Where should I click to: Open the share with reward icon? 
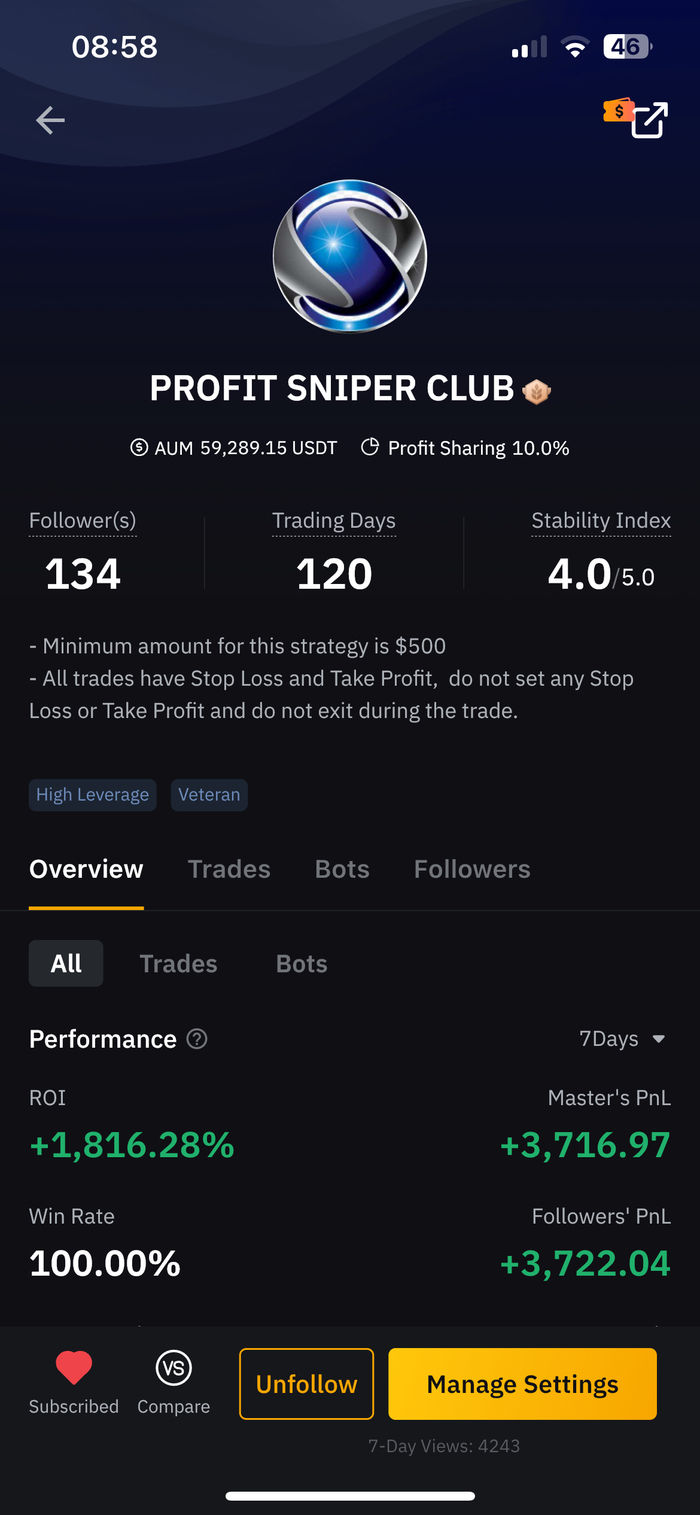646,120
